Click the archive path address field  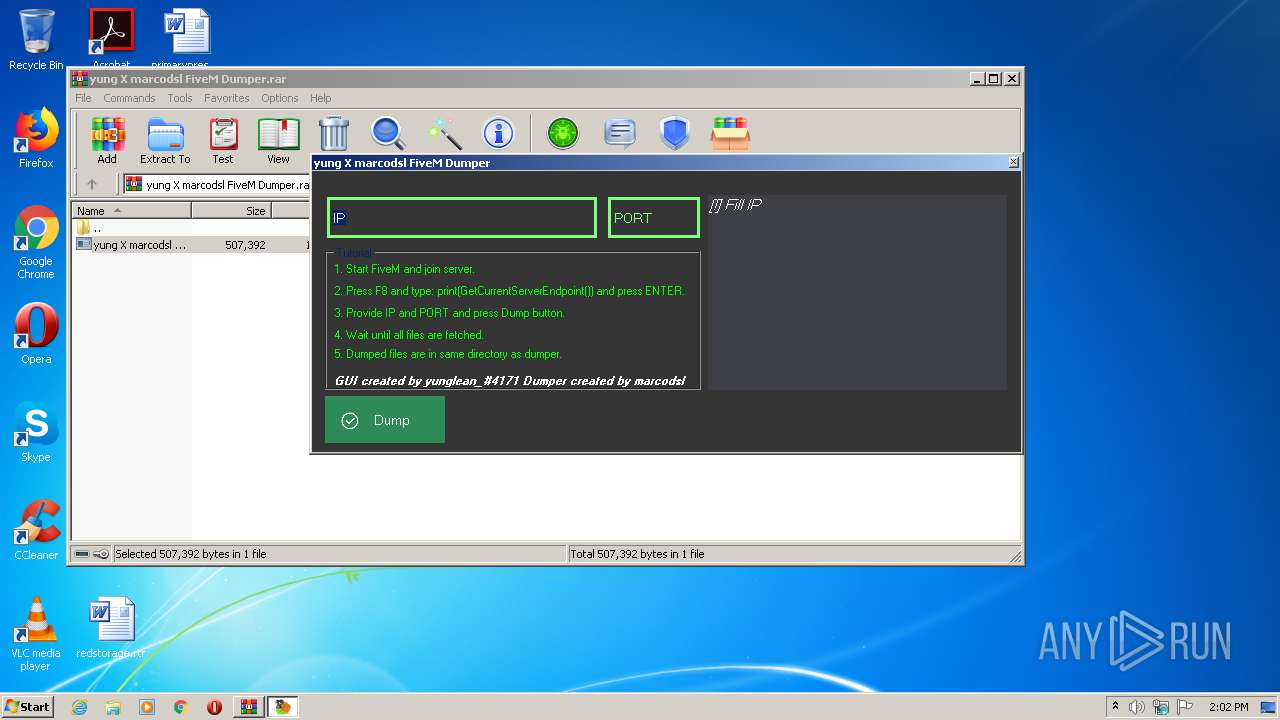tap(218, 184)
